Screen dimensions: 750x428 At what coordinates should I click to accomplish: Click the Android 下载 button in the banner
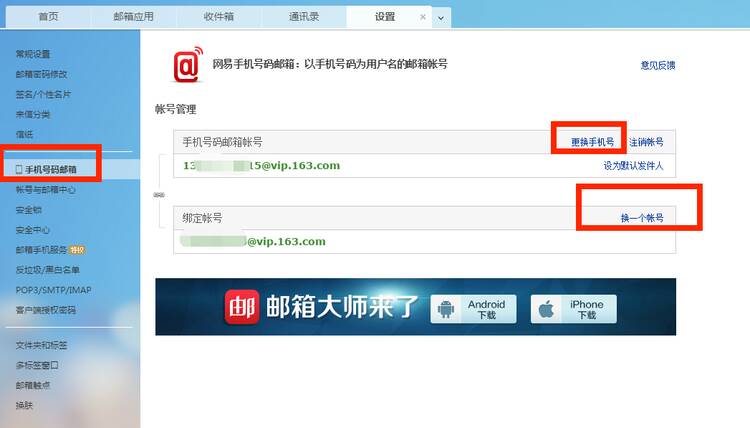(474, 309)
